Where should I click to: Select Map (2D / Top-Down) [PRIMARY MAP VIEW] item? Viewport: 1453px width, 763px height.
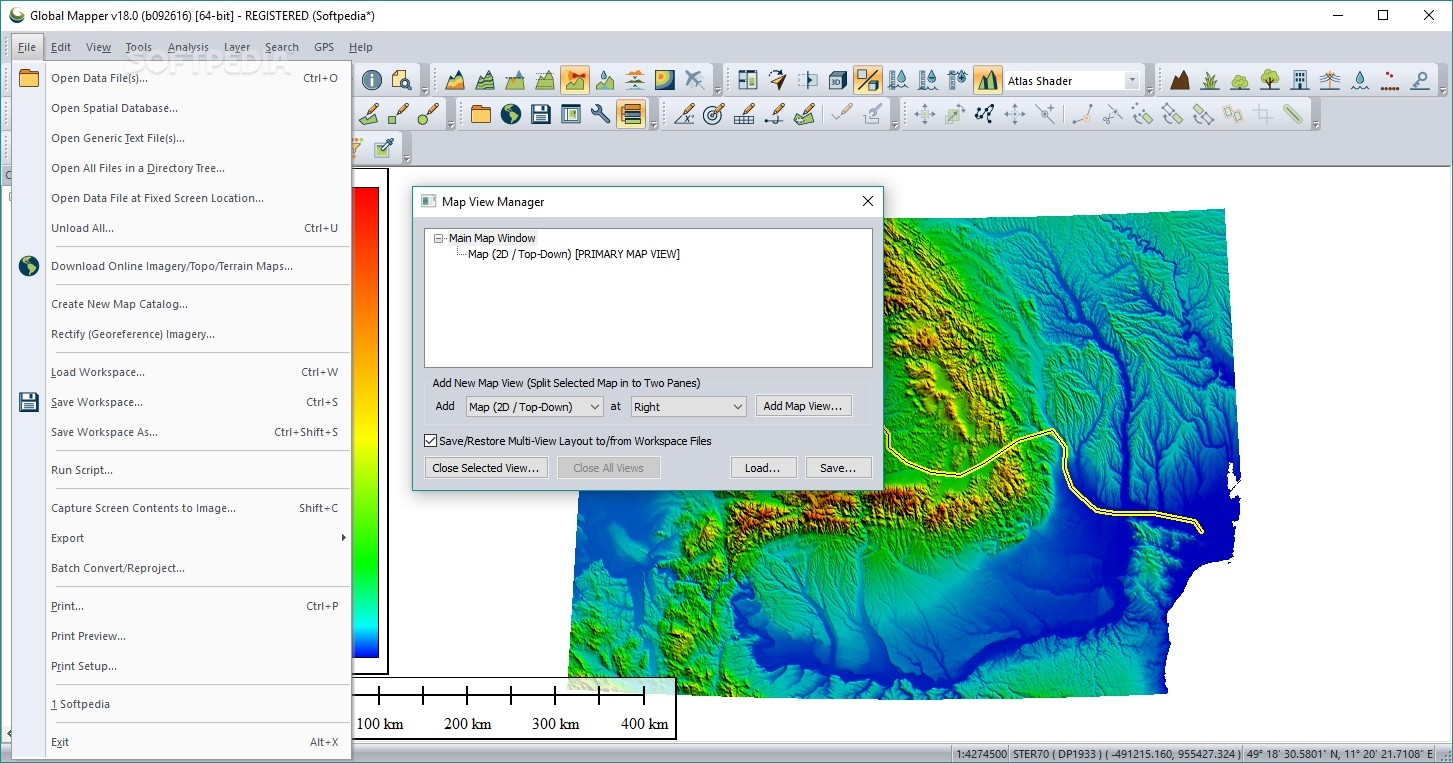[x=574, y=254]
